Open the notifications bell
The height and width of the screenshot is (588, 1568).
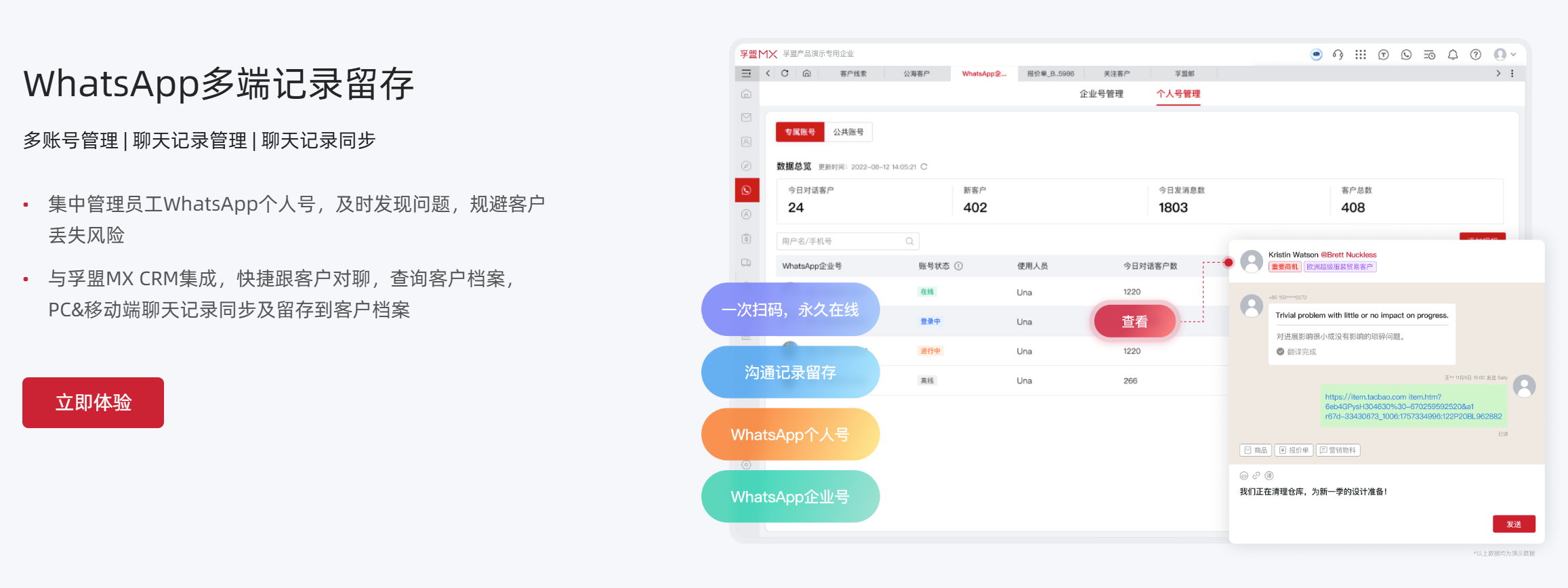(x=1452, y=54)
